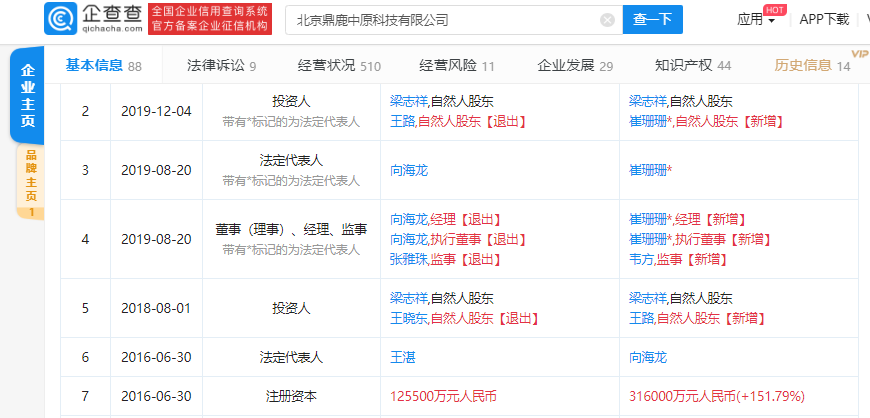Click the Qichacha logo icon
This screenshot has width=870, height=418.
click(x=60, y=18)
